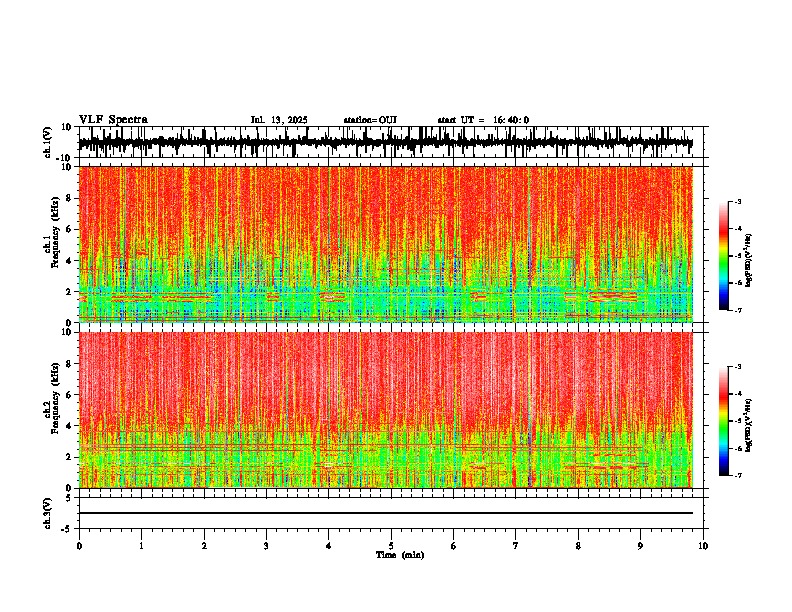The width and height of the screenshot is (792, 612).
Task: Click time axis tick label "0"
Action: 79,546
